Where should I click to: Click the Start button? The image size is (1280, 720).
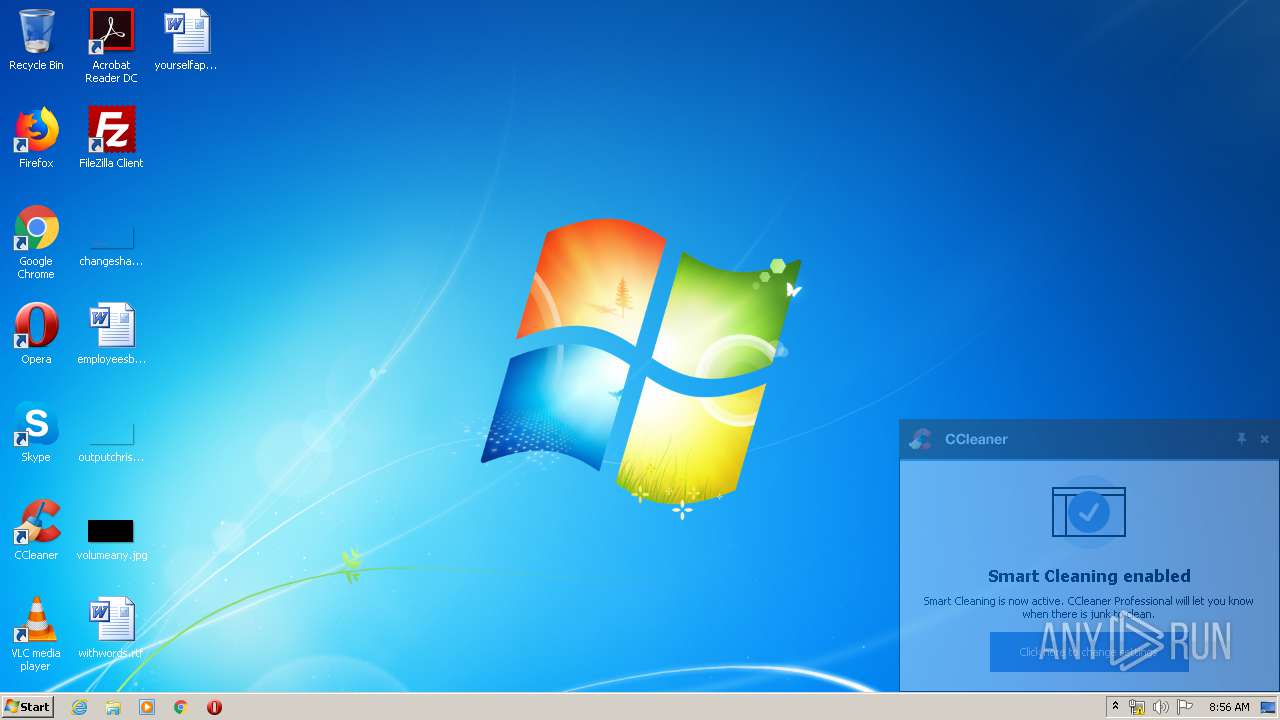click(27, 707)
